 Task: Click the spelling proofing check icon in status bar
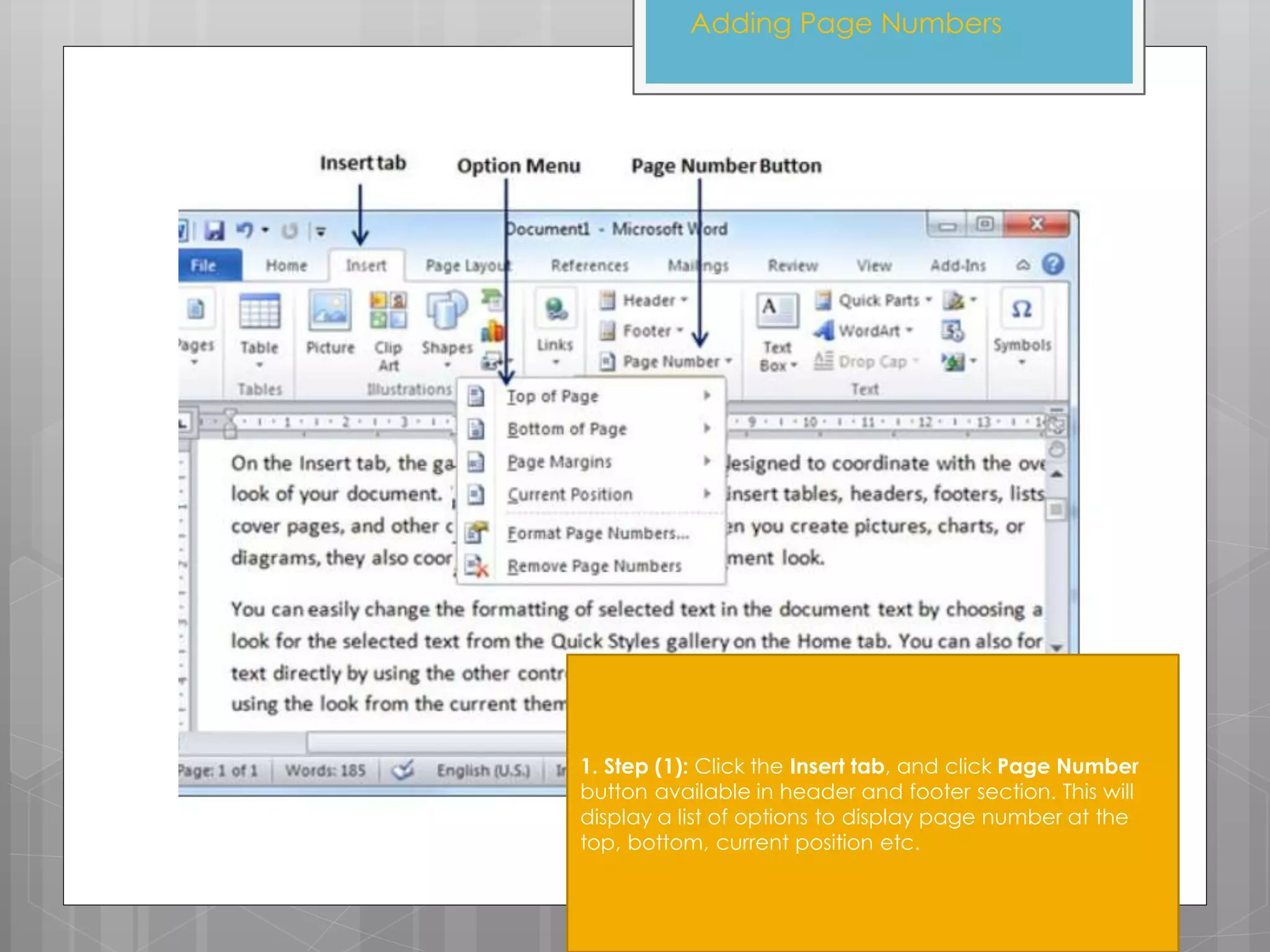coord(403,770)
